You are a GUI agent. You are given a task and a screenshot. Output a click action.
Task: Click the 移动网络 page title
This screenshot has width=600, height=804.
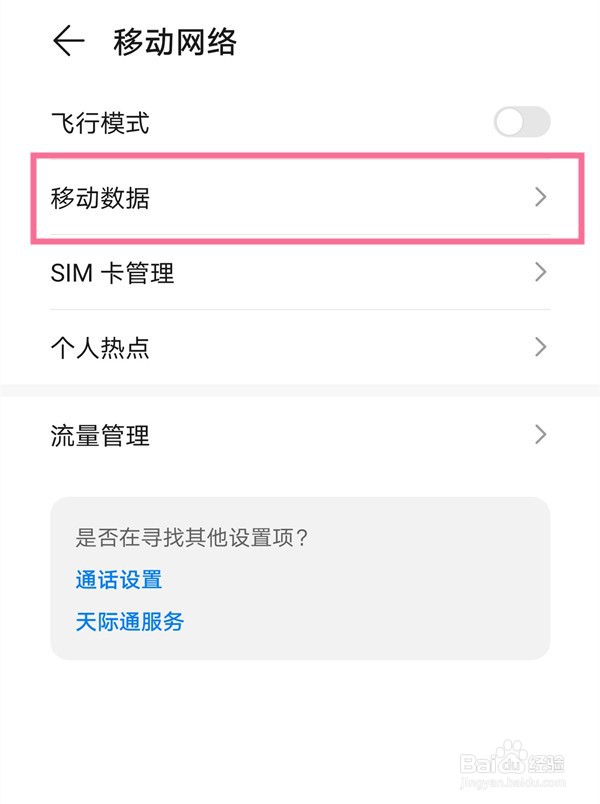click(175, 42)
